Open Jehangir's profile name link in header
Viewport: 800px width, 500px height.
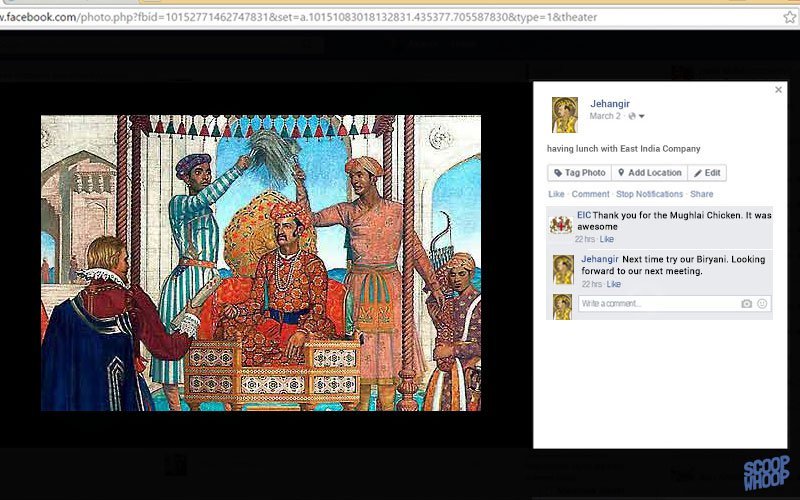coord(610,104)
